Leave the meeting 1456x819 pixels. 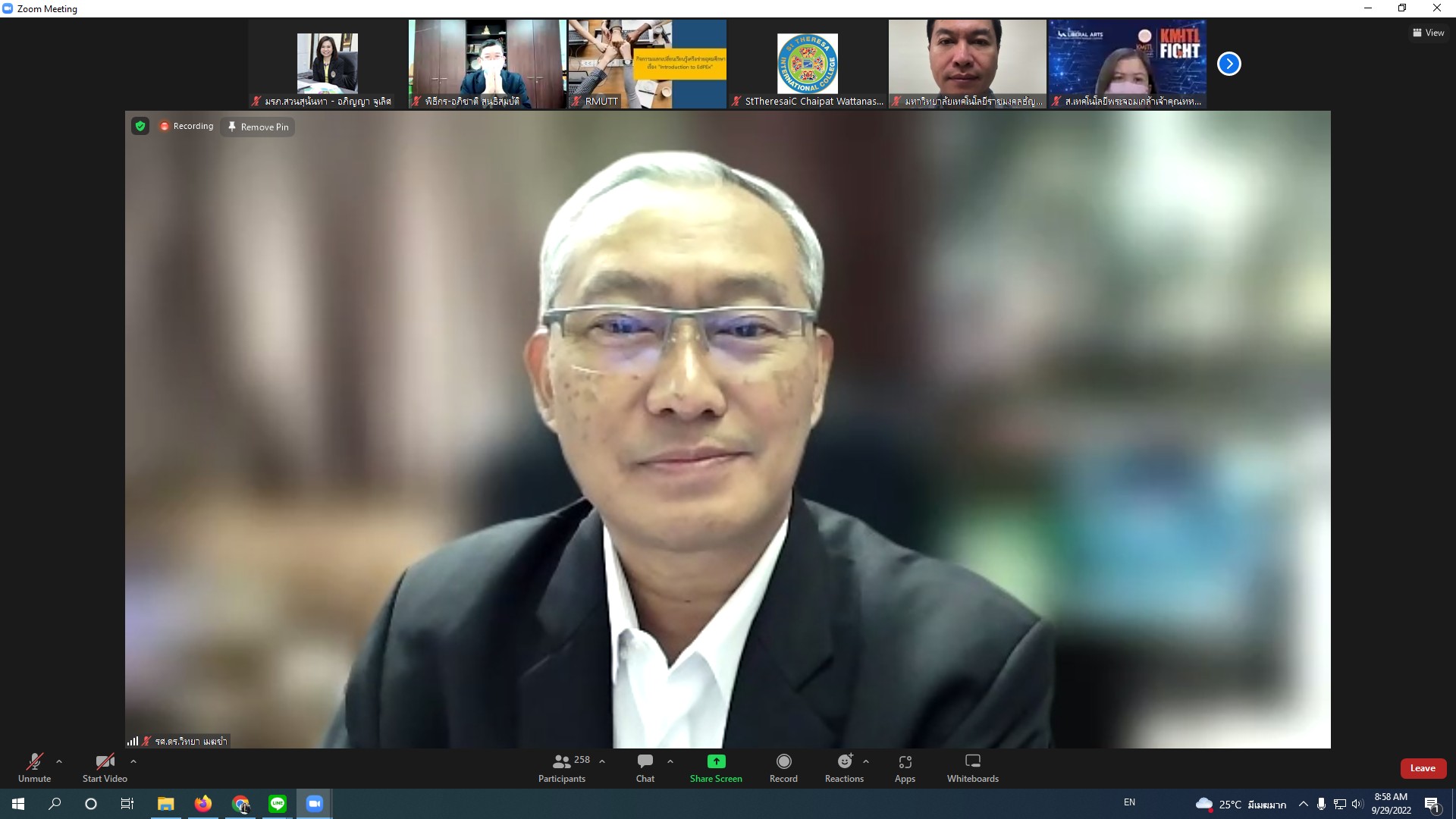coord(1423,768)
